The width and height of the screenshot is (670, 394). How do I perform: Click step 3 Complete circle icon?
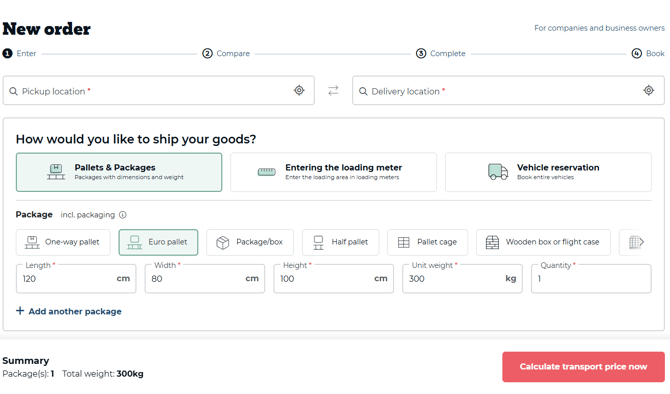click(x=421, y=53)
